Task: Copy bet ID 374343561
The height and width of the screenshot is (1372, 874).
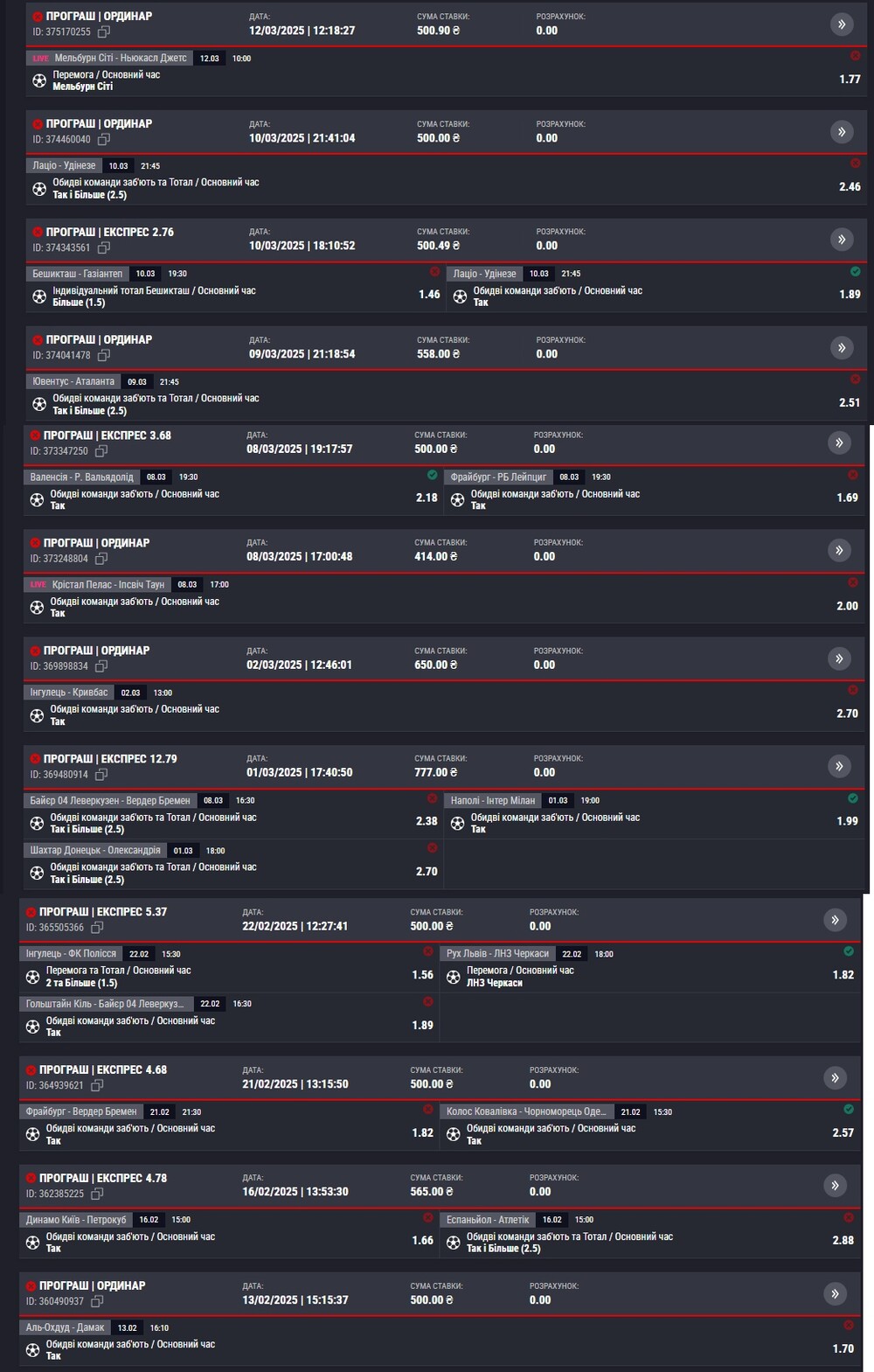Action: tap(104, 247)
